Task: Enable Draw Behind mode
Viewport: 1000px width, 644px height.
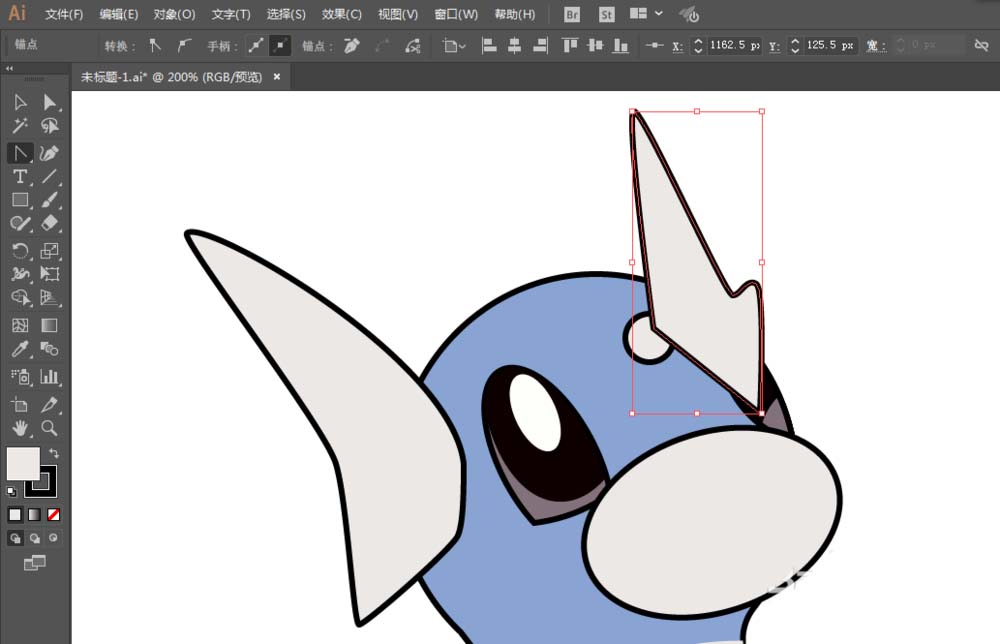Action: coord(34,538)
